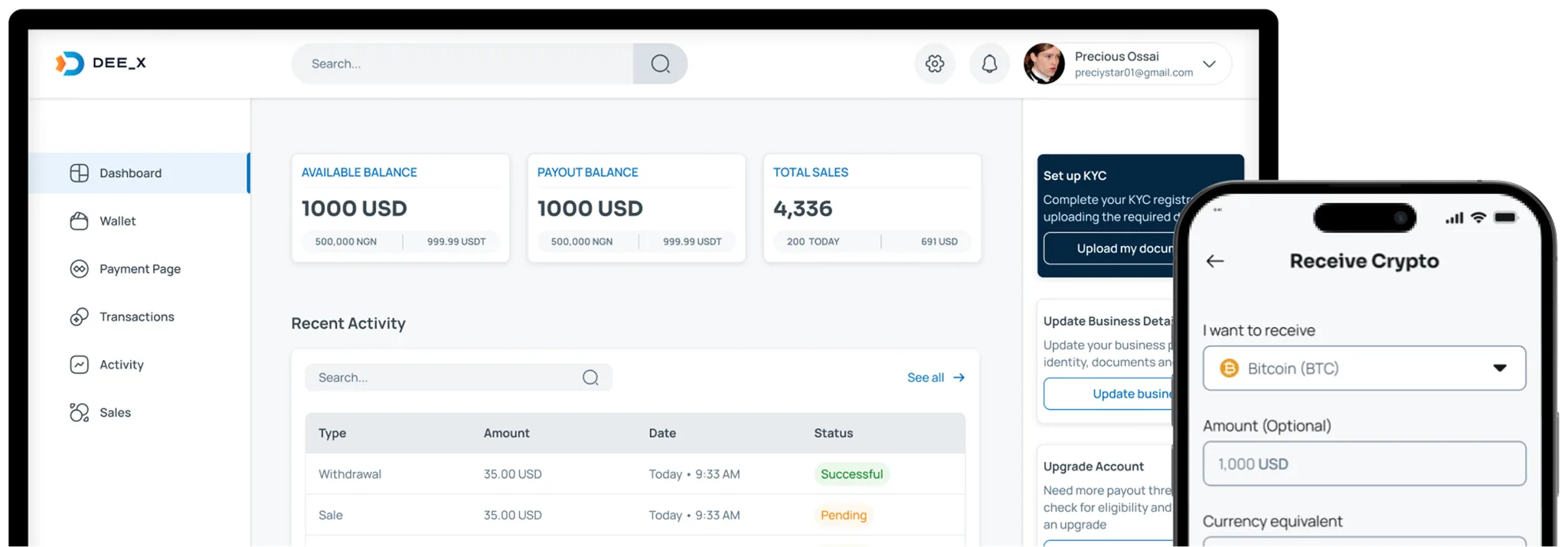The width and height of the screenshot is (1568, 547).
Task: Click the See all link
Action: click(x=925, y=378)
